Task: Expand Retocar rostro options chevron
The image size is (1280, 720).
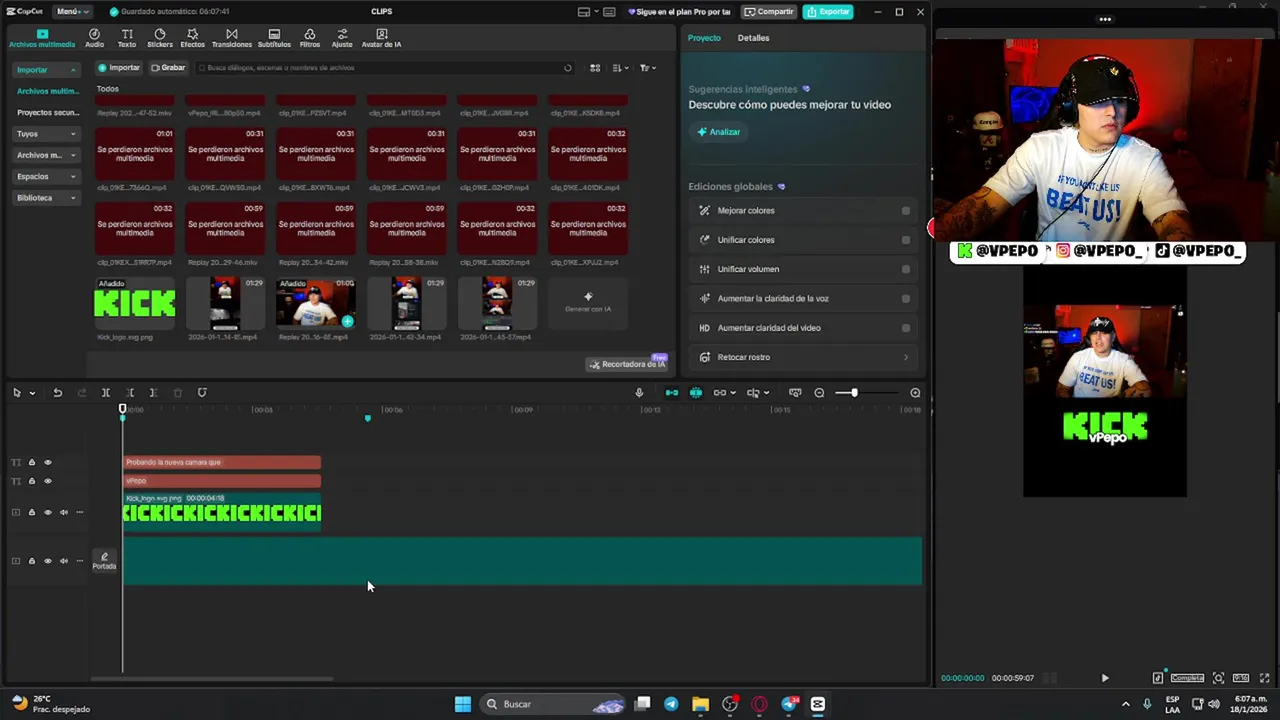Action: tap(906, 357)
